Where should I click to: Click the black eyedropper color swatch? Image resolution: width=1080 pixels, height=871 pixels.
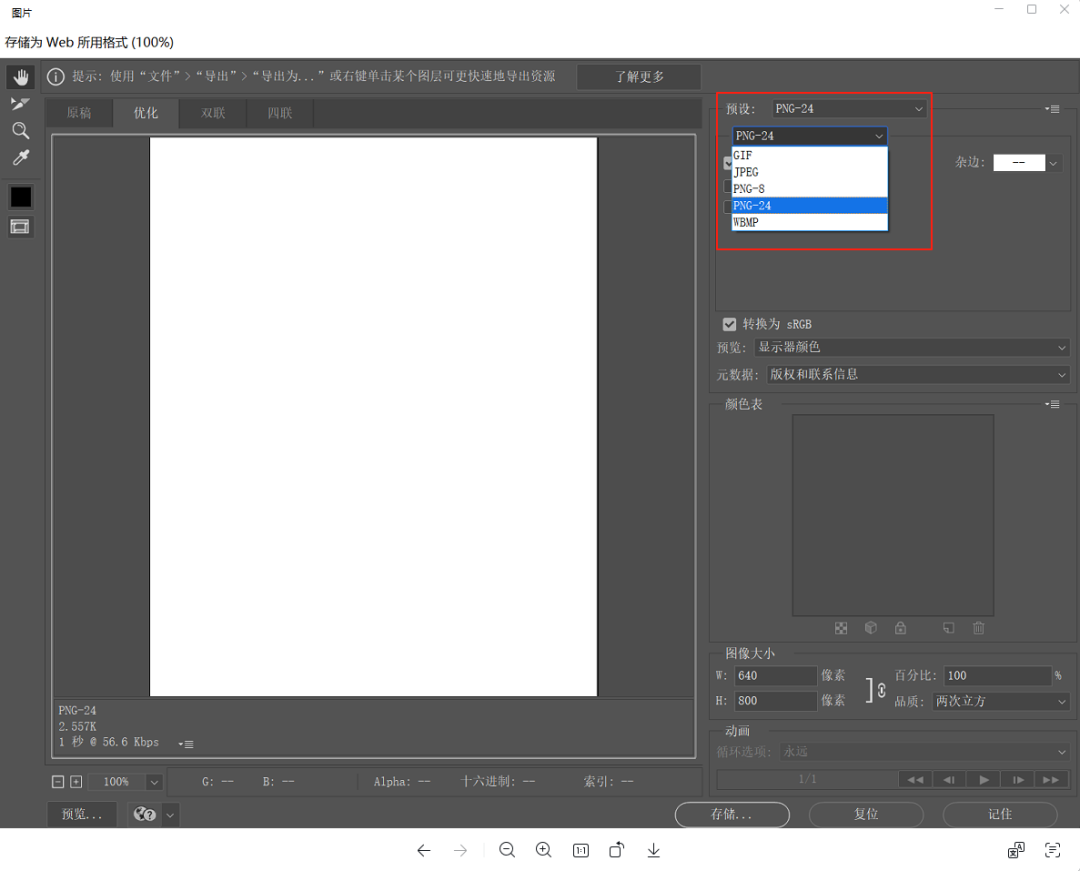(21, 197)
